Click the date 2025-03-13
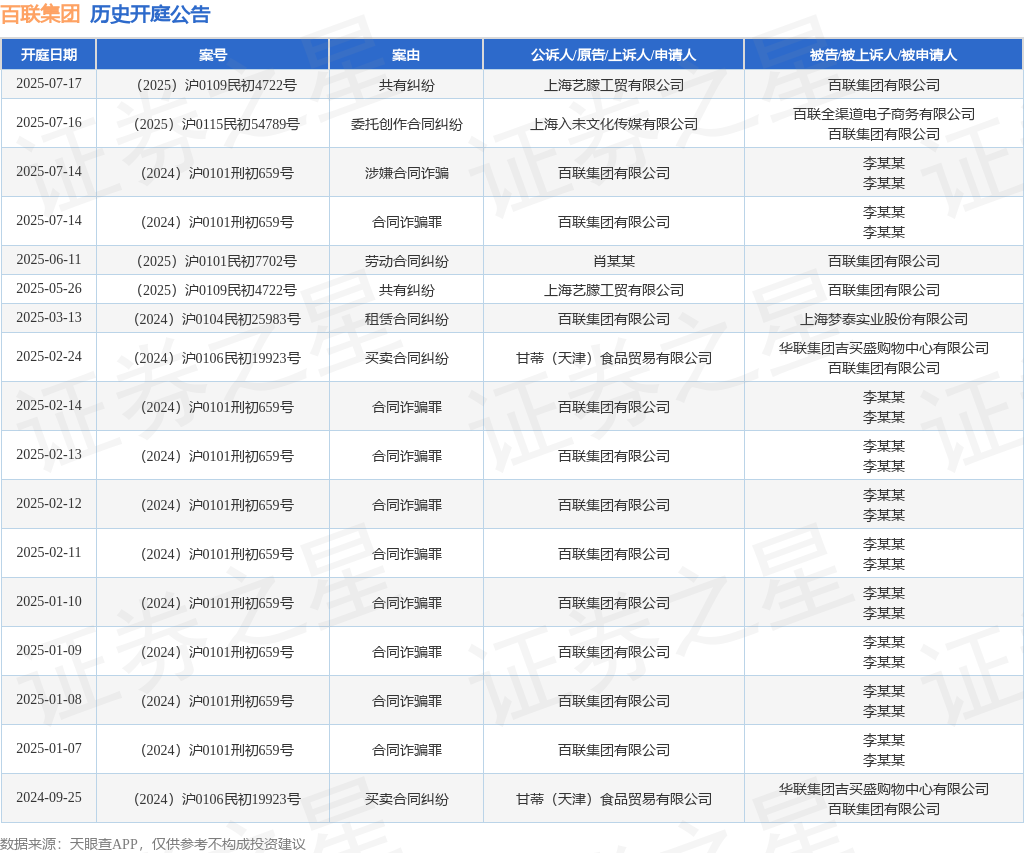 49,317
